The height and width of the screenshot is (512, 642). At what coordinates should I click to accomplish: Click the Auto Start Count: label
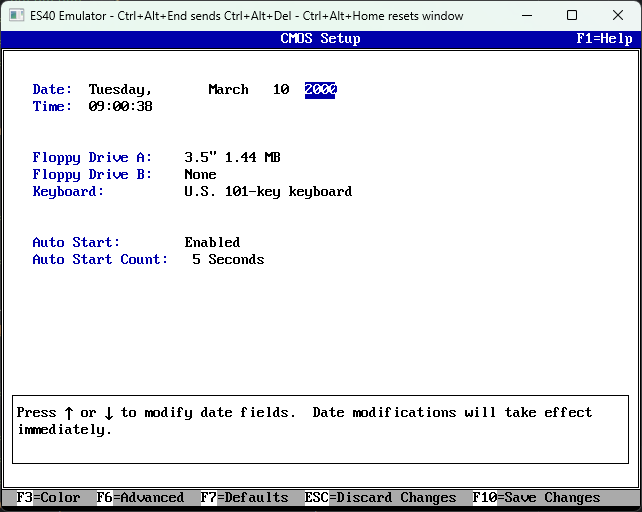tap(100, 260)
